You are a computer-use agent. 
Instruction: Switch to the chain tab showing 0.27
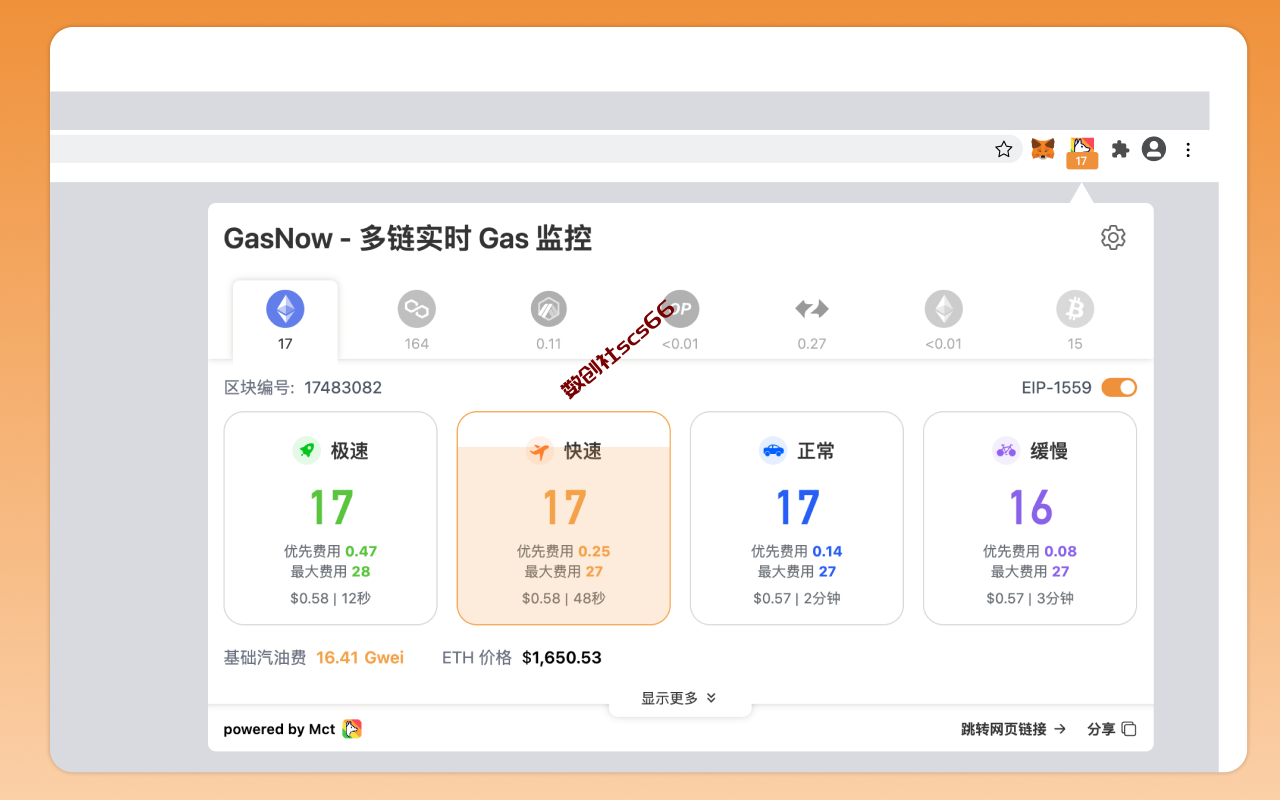pyautogui.click(x=812, y=321)
